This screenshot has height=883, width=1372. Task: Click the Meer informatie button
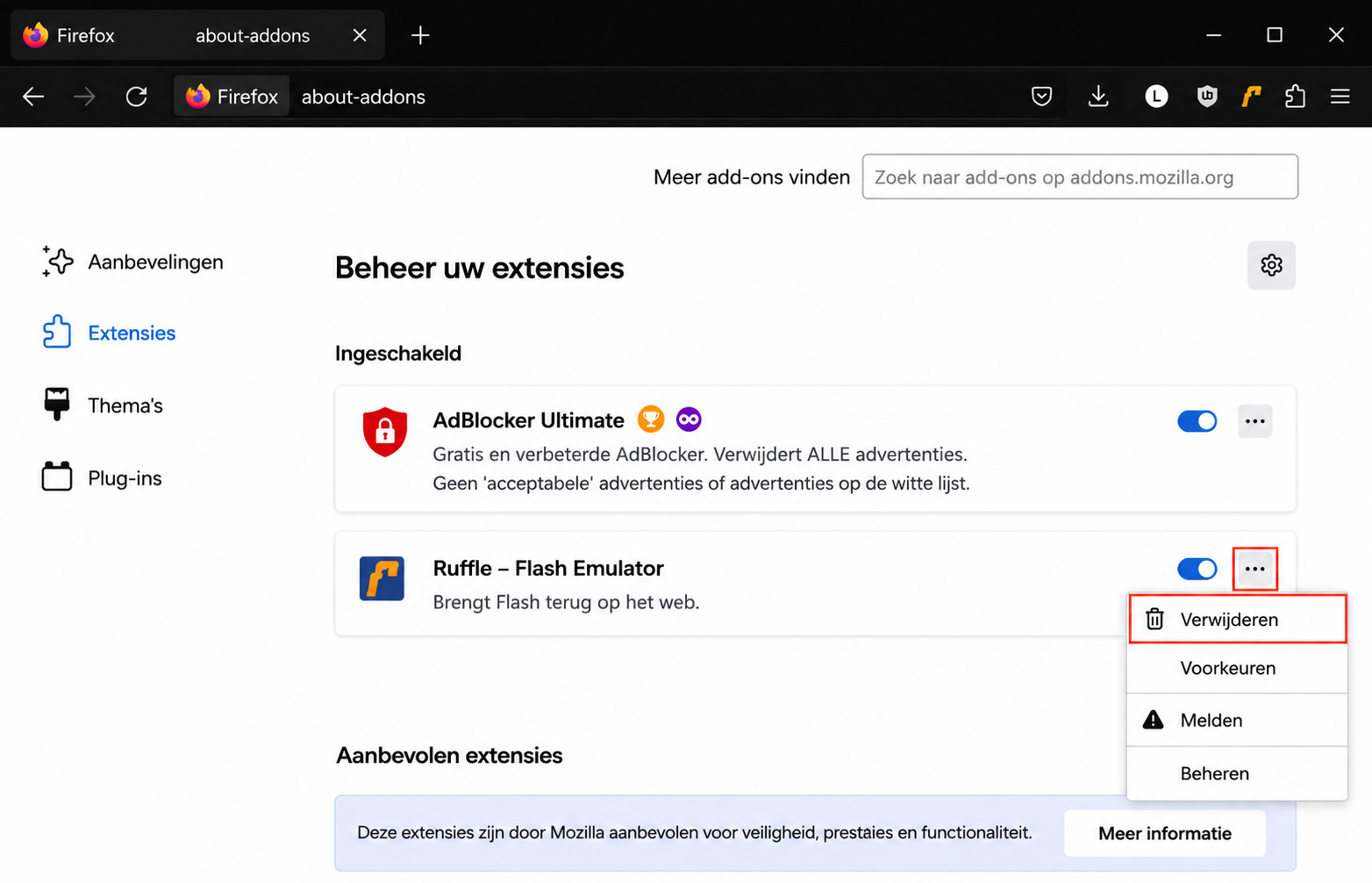click(x=1164, y=833)
